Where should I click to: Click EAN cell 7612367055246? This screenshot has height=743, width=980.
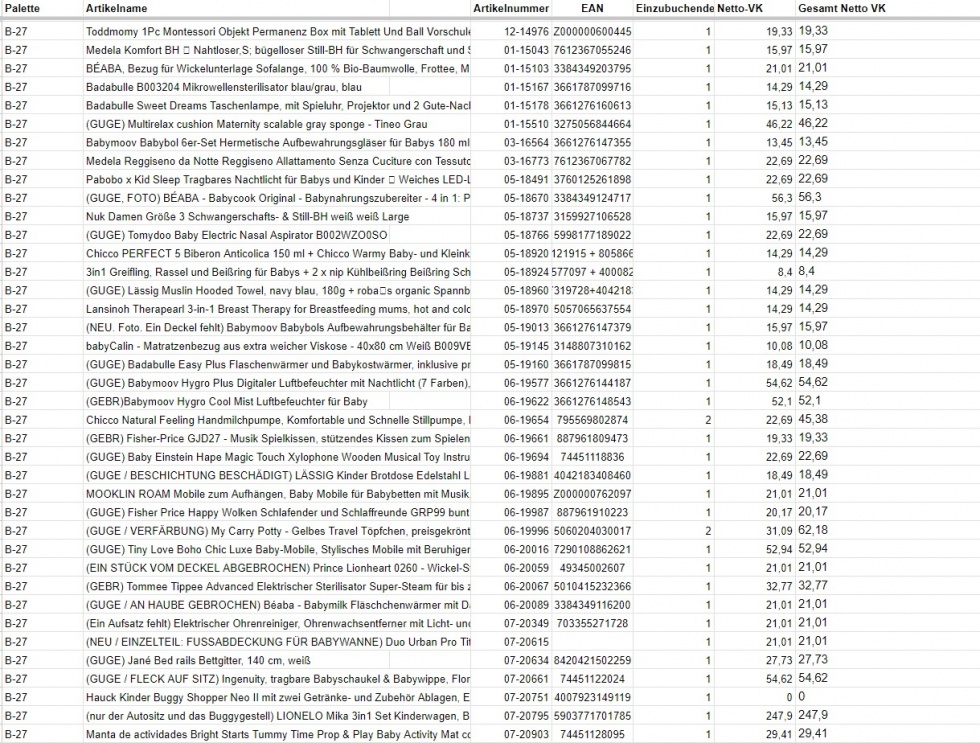[592, 50]
